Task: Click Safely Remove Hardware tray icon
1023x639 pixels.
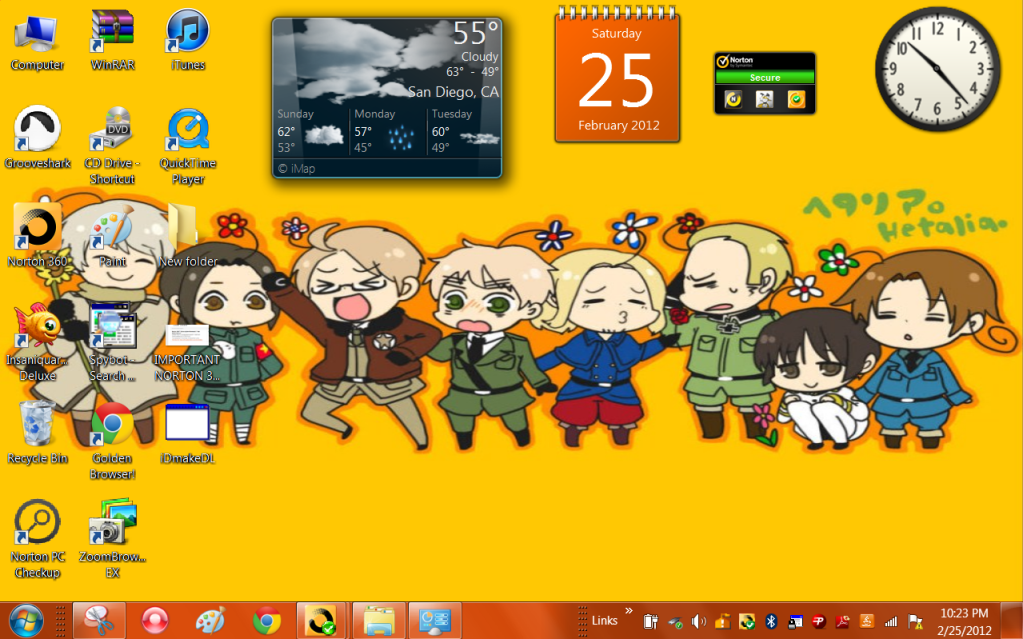Action: click(x=675, y=621)
